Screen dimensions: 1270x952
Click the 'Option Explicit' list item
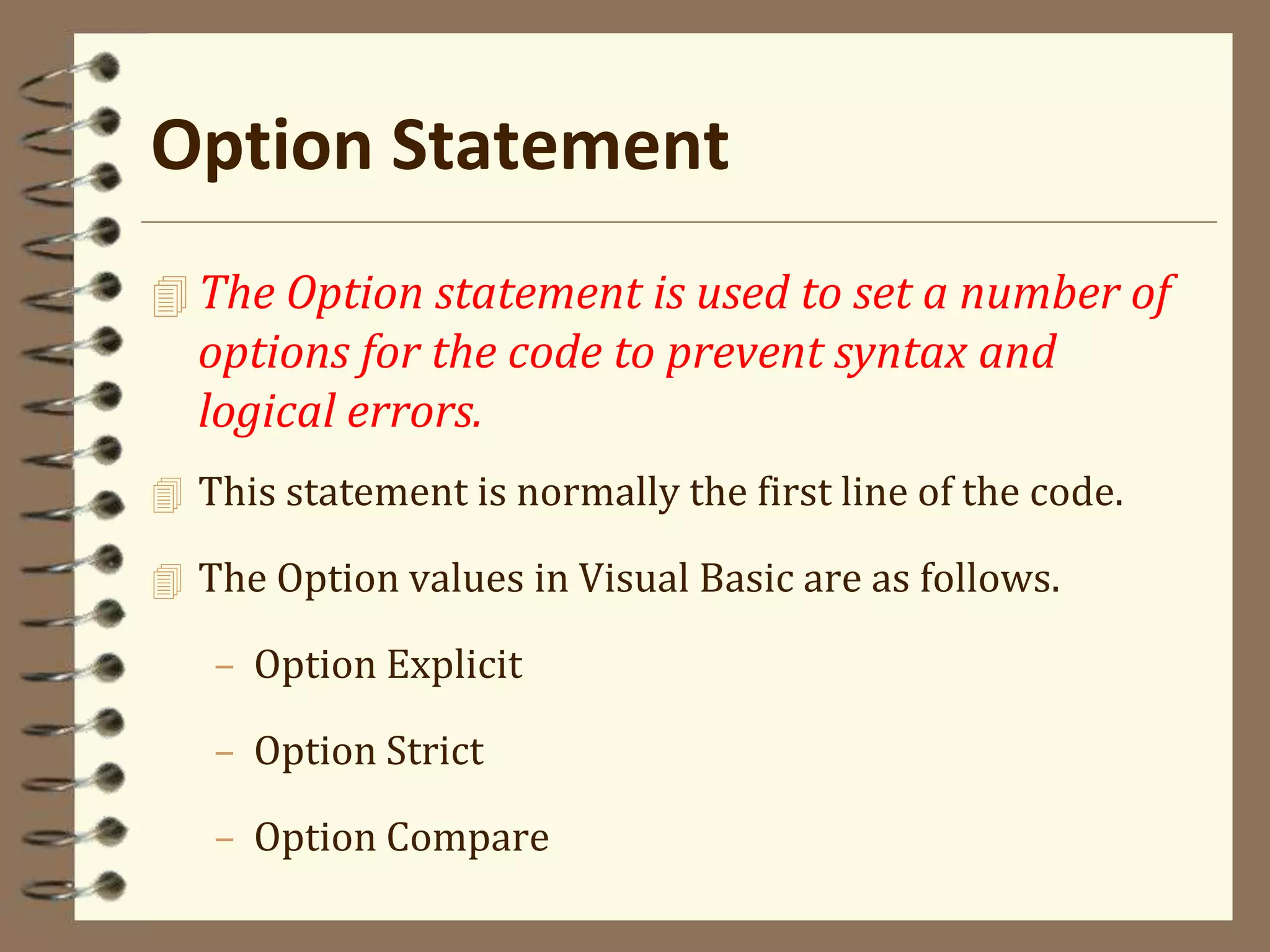tap(388, 664)
